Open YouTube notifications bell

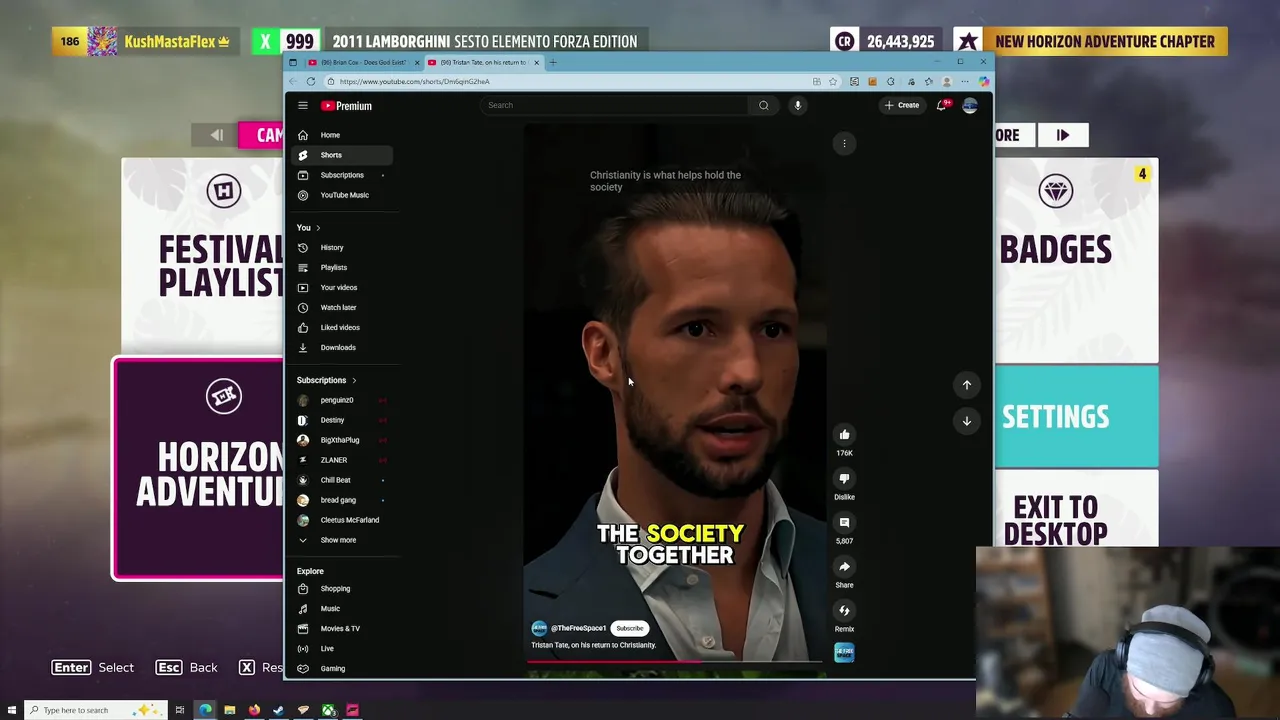point(942,105)
